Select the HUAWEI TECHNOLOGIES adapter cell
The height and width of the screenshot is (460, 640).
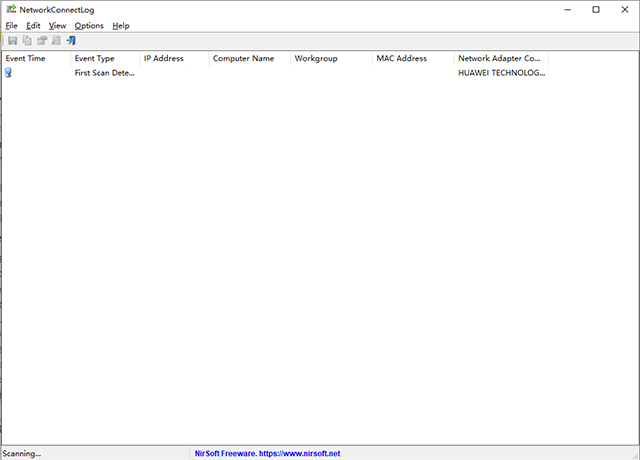click(x=500, y=73)
